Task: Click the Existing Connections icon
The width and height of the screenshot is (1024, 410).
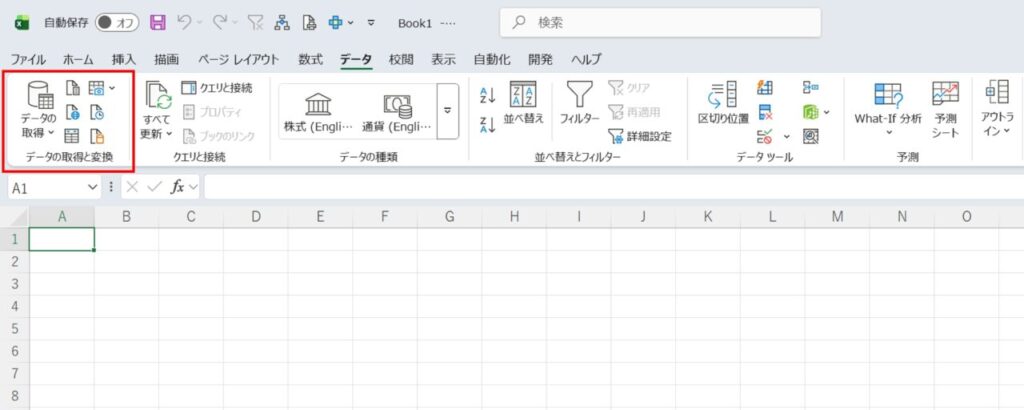Action: (97, 136)
